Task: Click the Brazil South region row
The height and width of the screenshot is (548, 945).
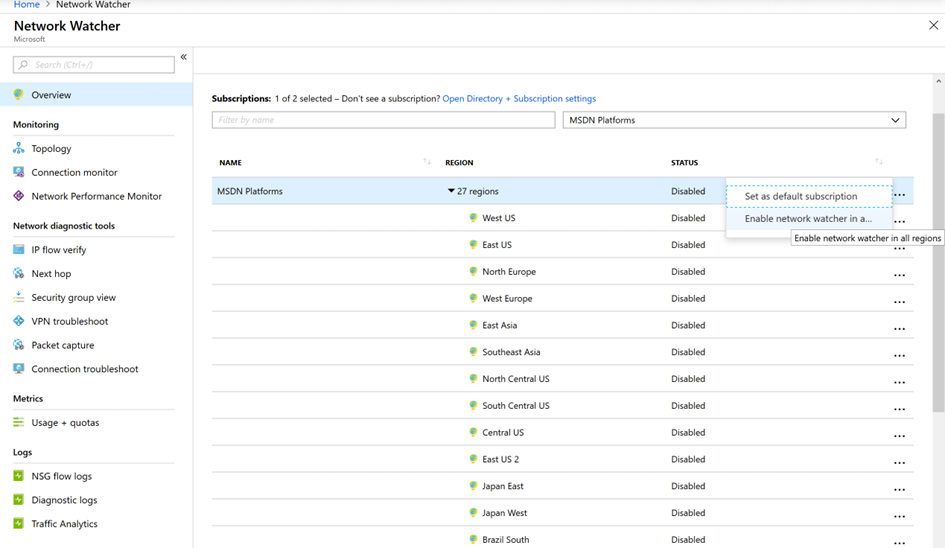Action: click(562, 540)
